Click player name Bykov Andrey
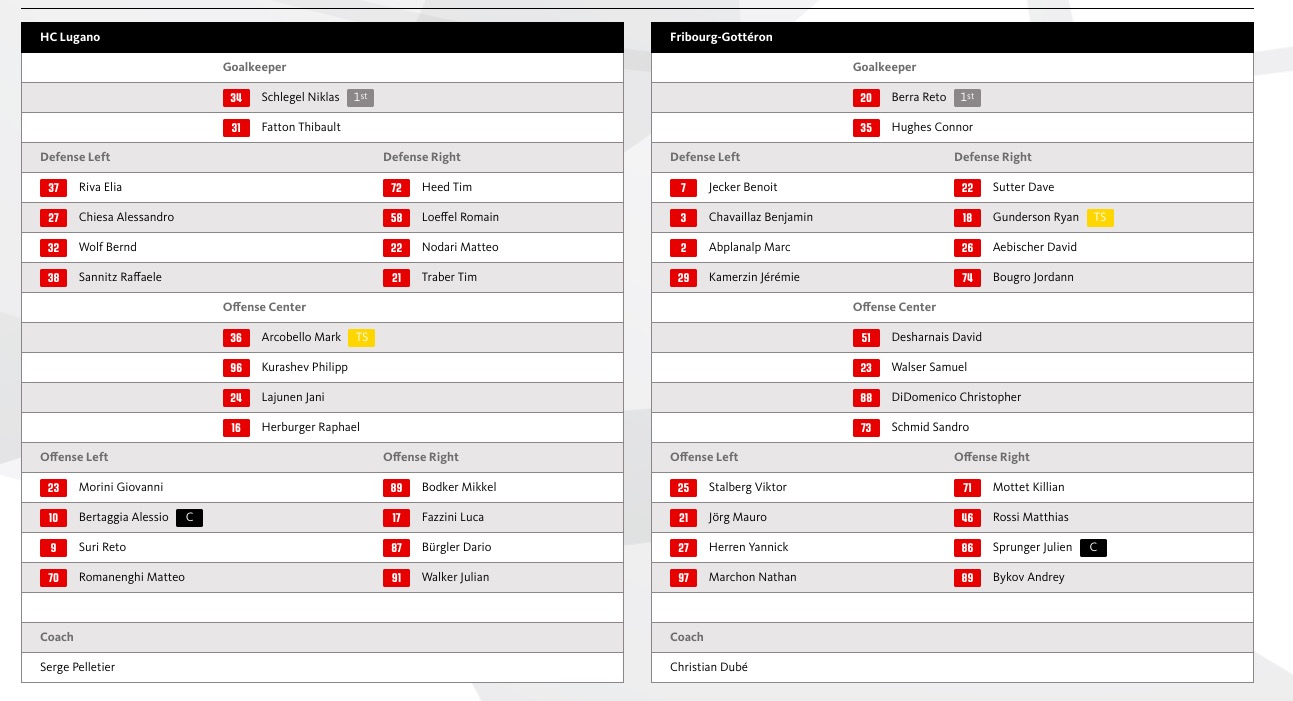The width and height of the screenshot is (1293, 701). click(x=1029, y=577)
